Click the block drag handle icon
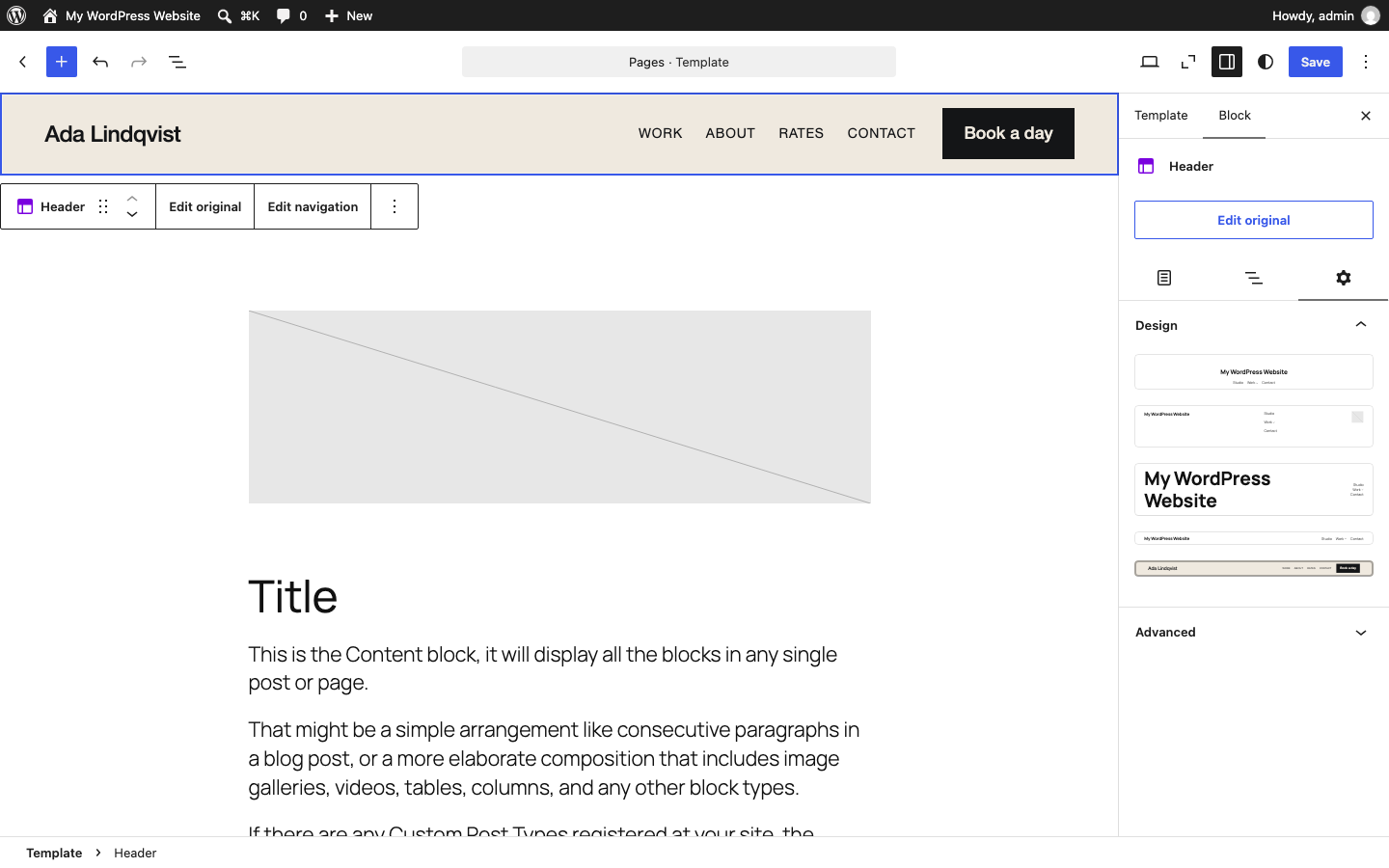1389x868 pixels. point(103,206)
